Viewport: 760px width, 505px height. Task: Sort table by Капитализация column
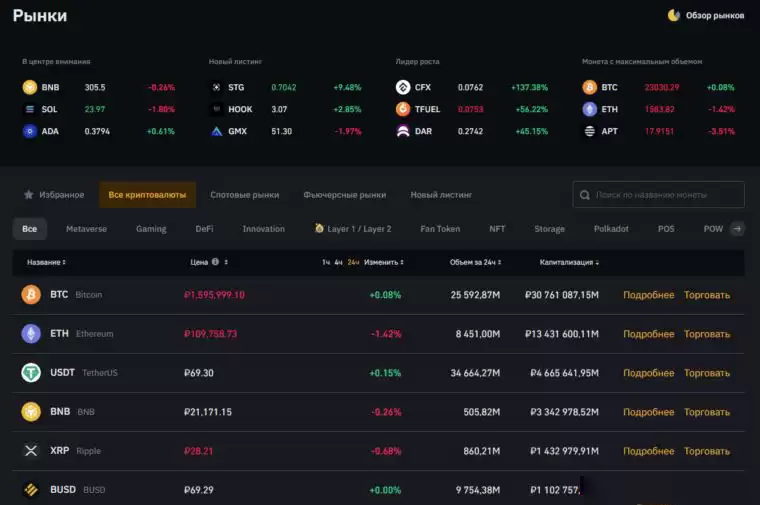(570, 262)
